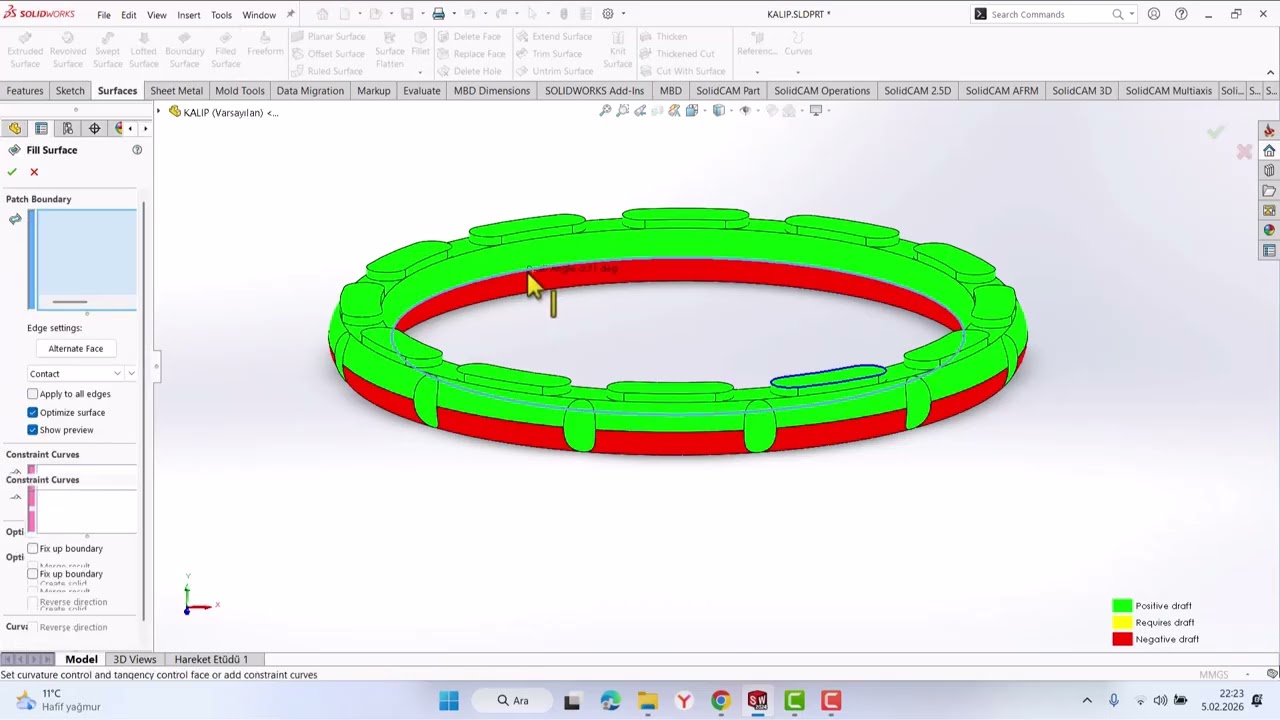Cancel Fill Surface with the red X
Screen dimensions: 1280x720
point(34,172)
